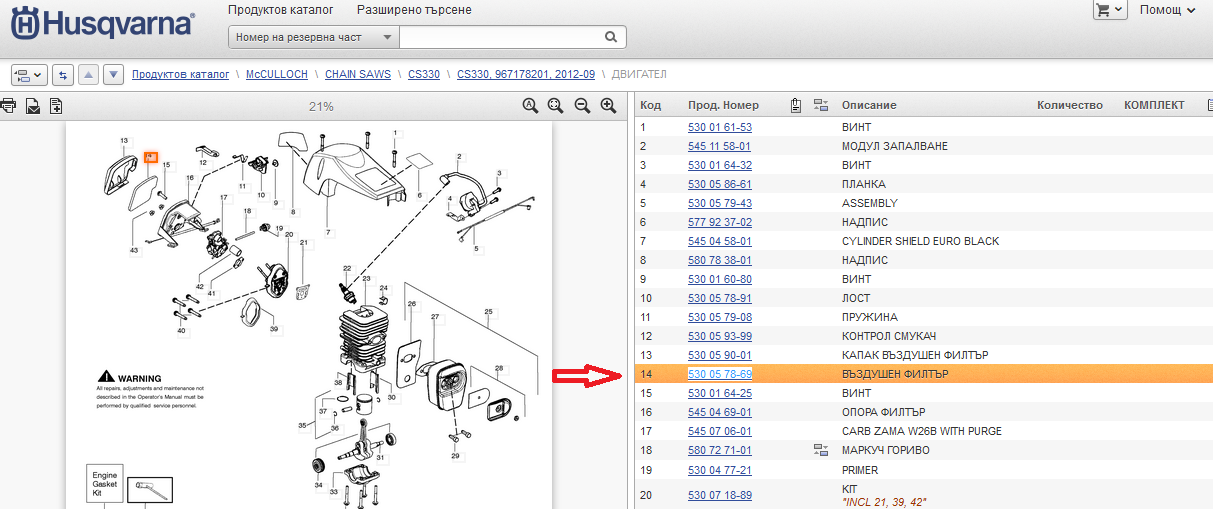The width and height of the screenshot is (1213, 509).
Task: Open the Помощ help menu
Action: pos(1168,10)
